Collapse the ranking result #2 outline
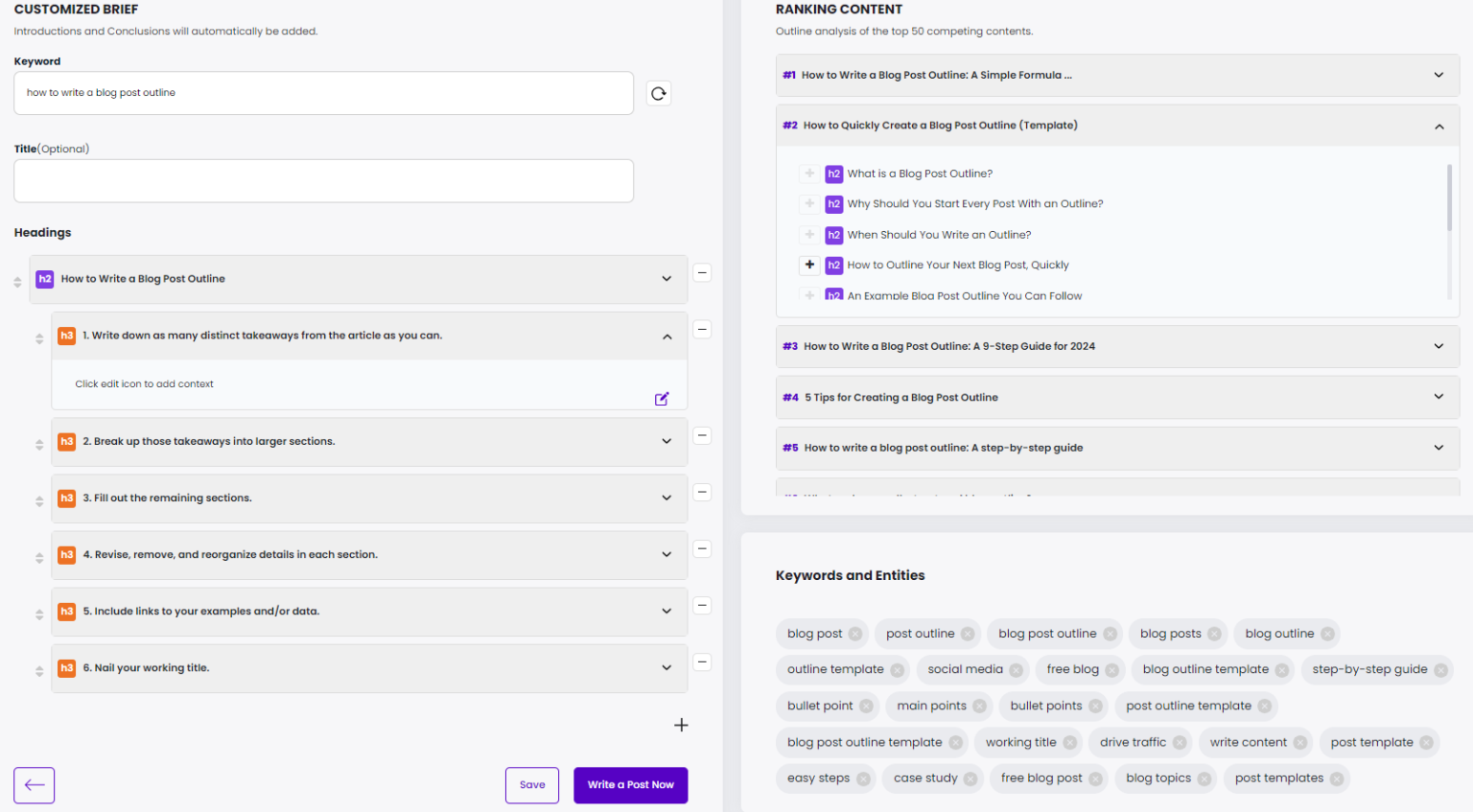This screenshot has height=812, width=1473. [x=1438, y=126]
